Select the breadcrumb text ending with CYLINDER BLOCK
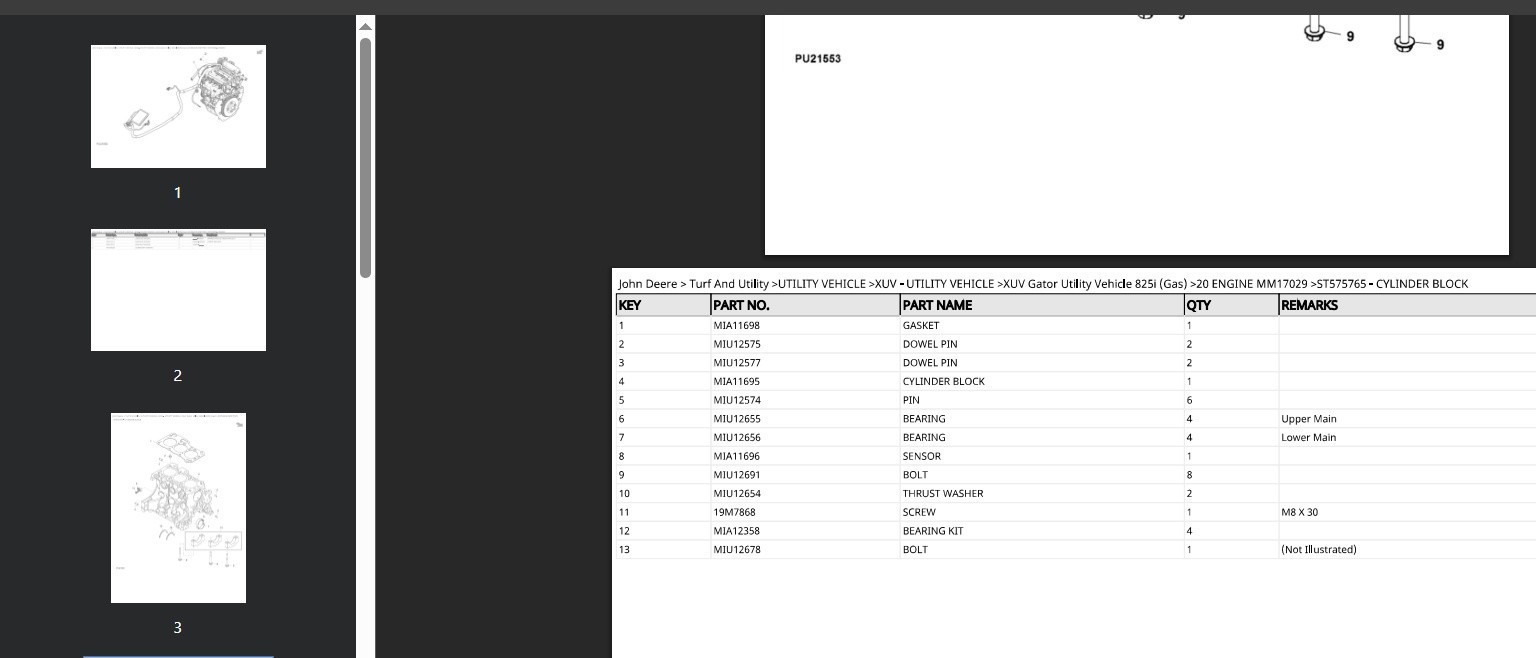1536x658 pixels. pos(1043,283)
